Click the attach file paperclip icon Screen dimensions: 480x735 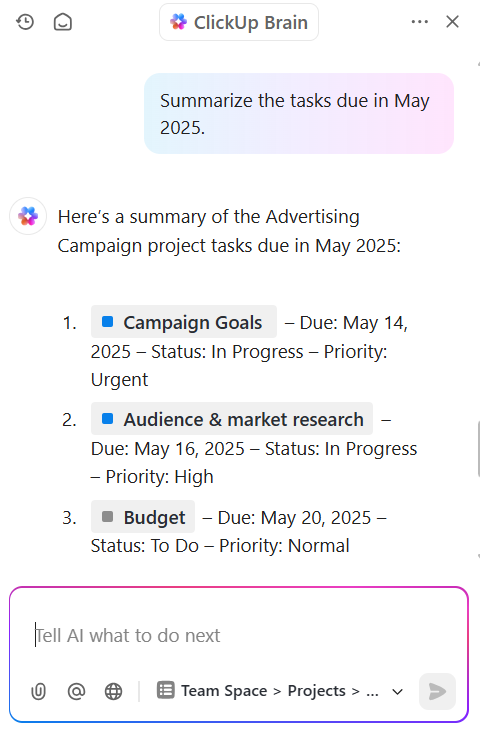pyautogui.click(x=38, y=691)
